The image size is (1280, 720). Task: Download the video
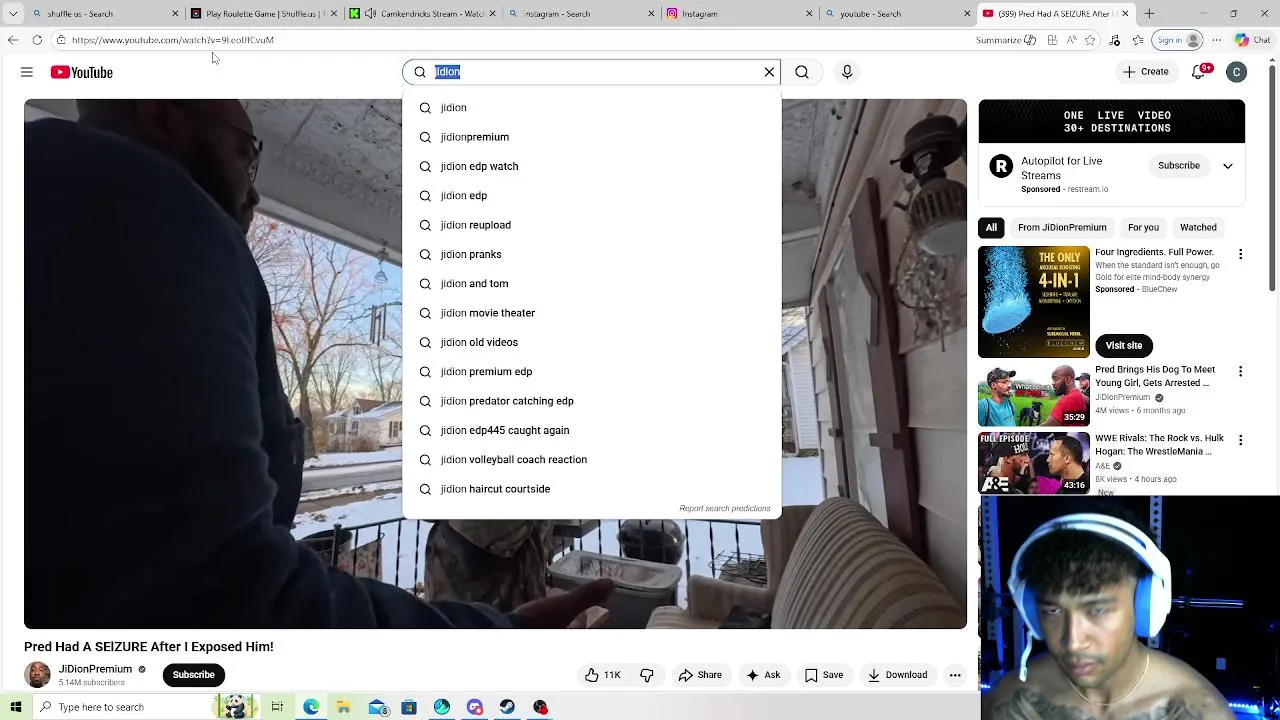[898, 675]
